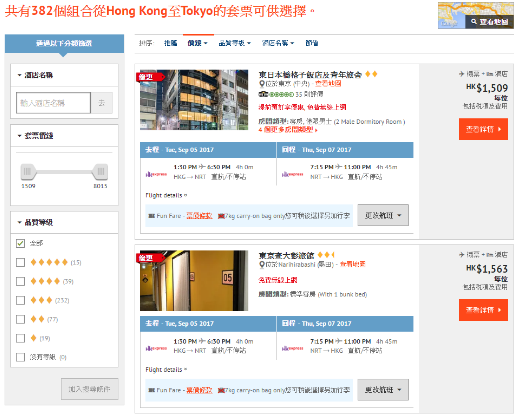Select the recommended sort tab
The image size is (518, 418).
coord(170,43)
